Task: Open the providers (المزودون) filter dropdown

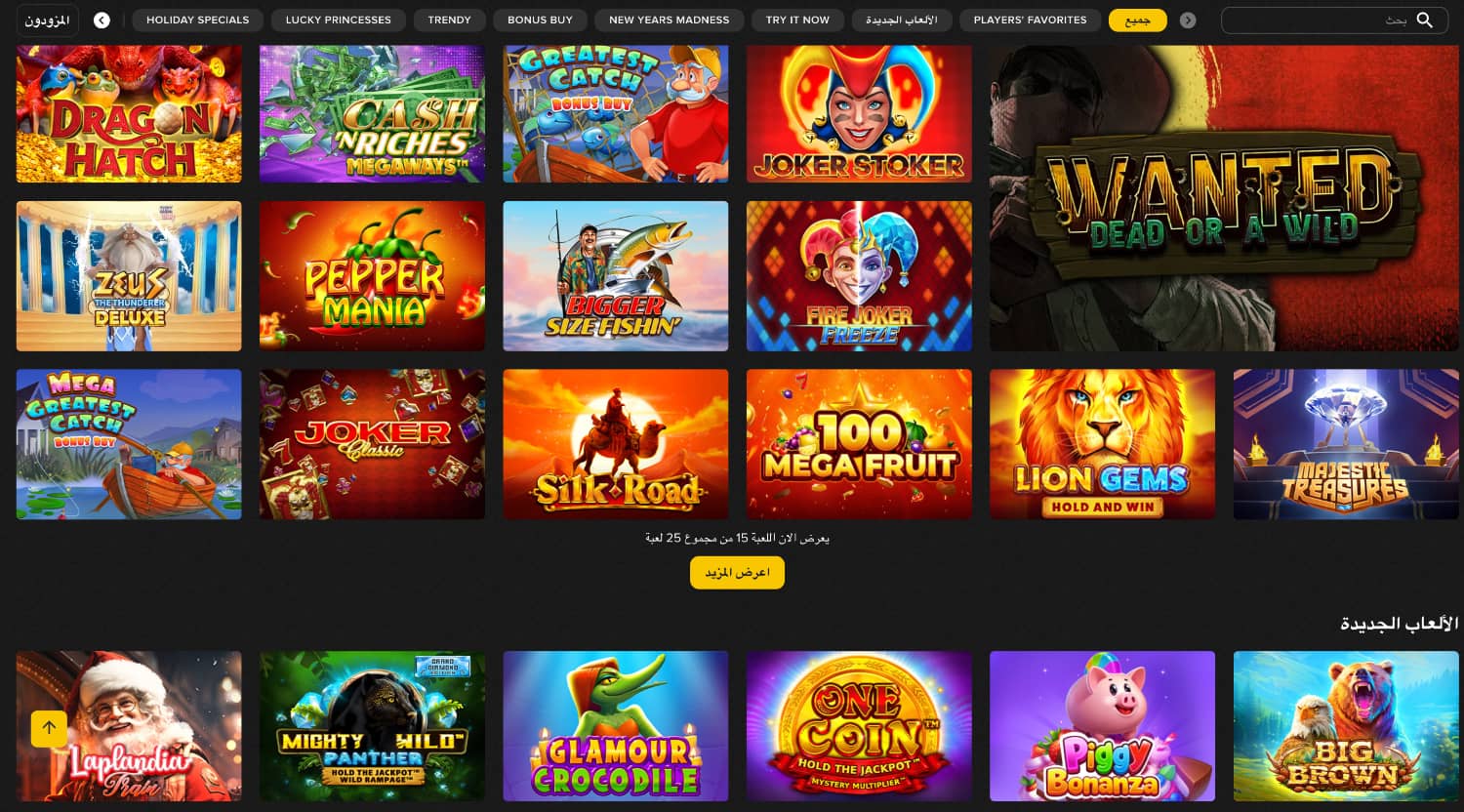Action: [48, 20]
